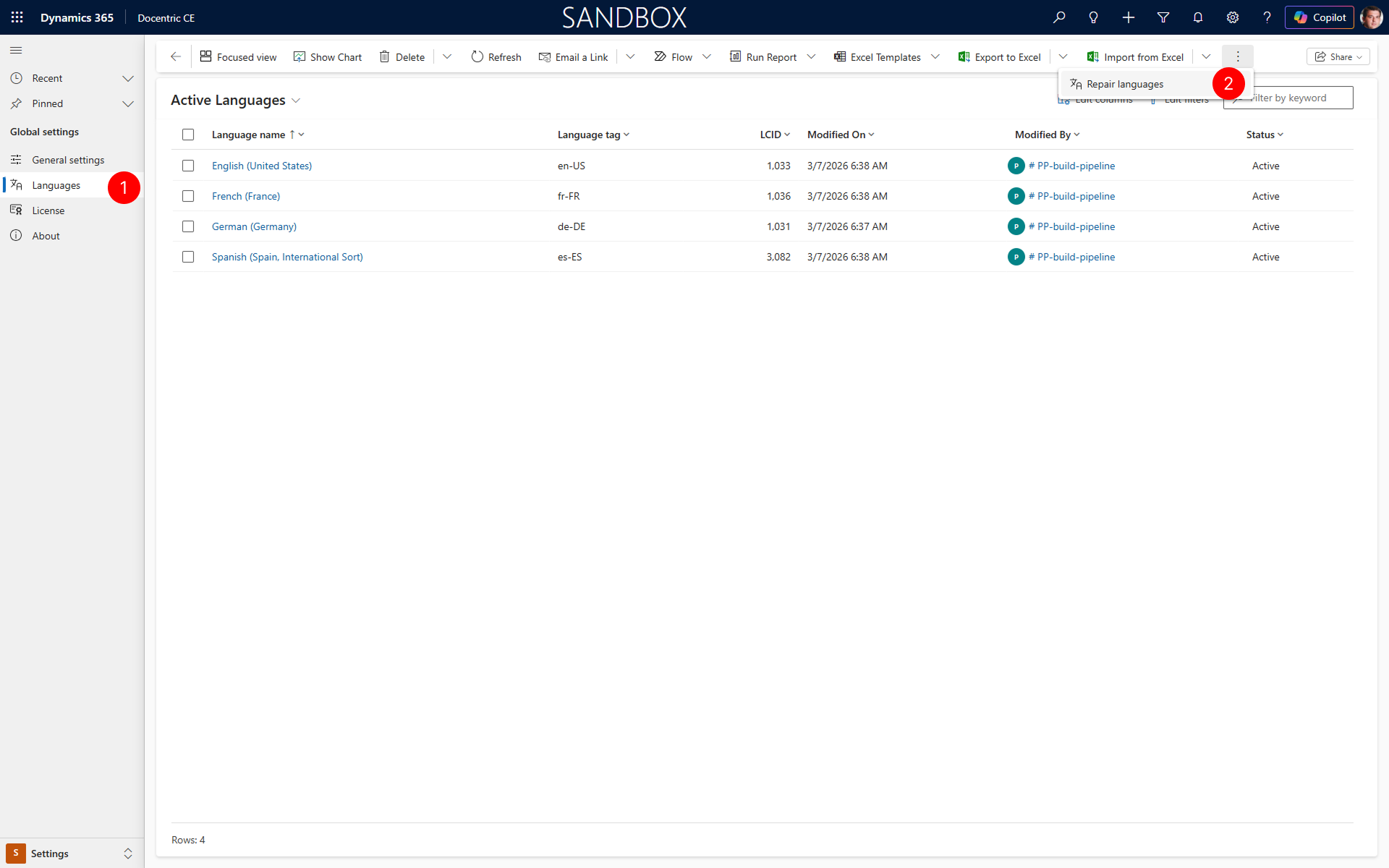Viewport: 1389px width, 868px height.
Task: Click the Flow toolbar button
Action: (674, 56)
